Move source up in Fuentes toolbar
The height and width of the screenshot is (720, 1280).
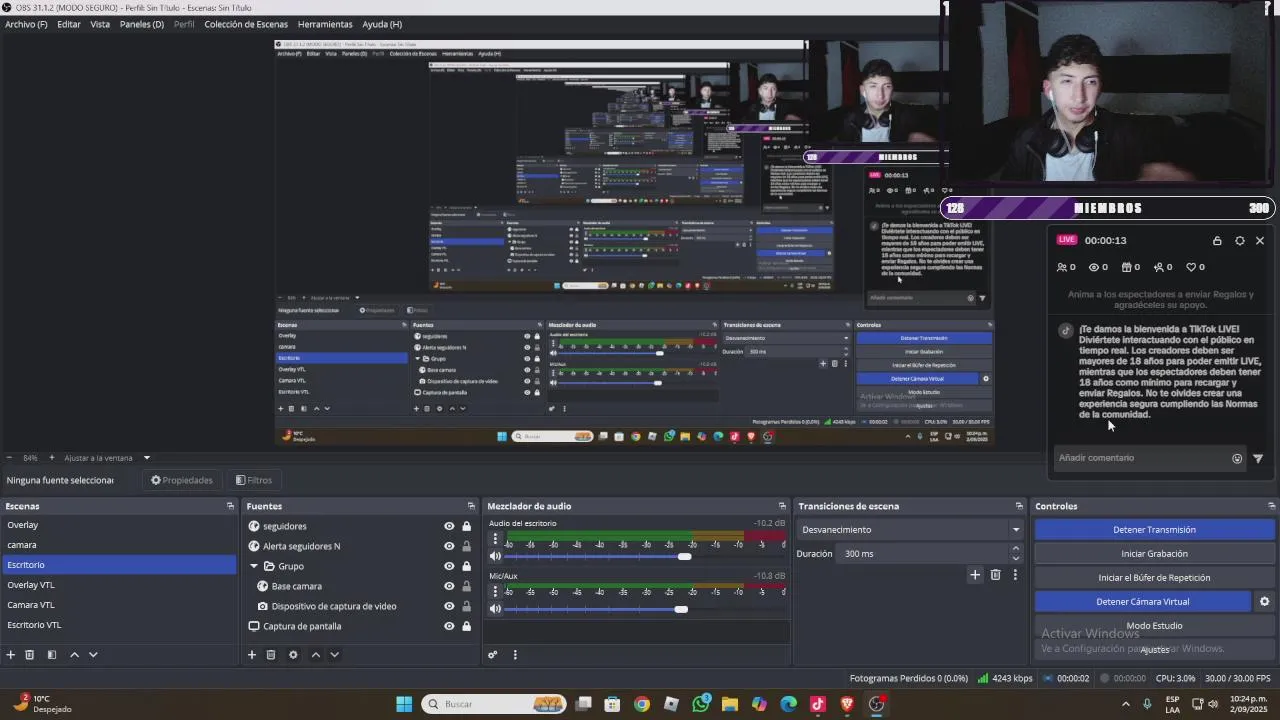(x=315, y=655)
